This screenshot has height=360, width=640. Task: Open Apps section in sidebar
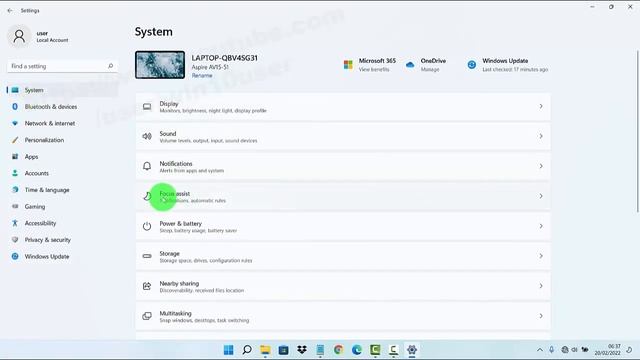click(x=62, y=157)
